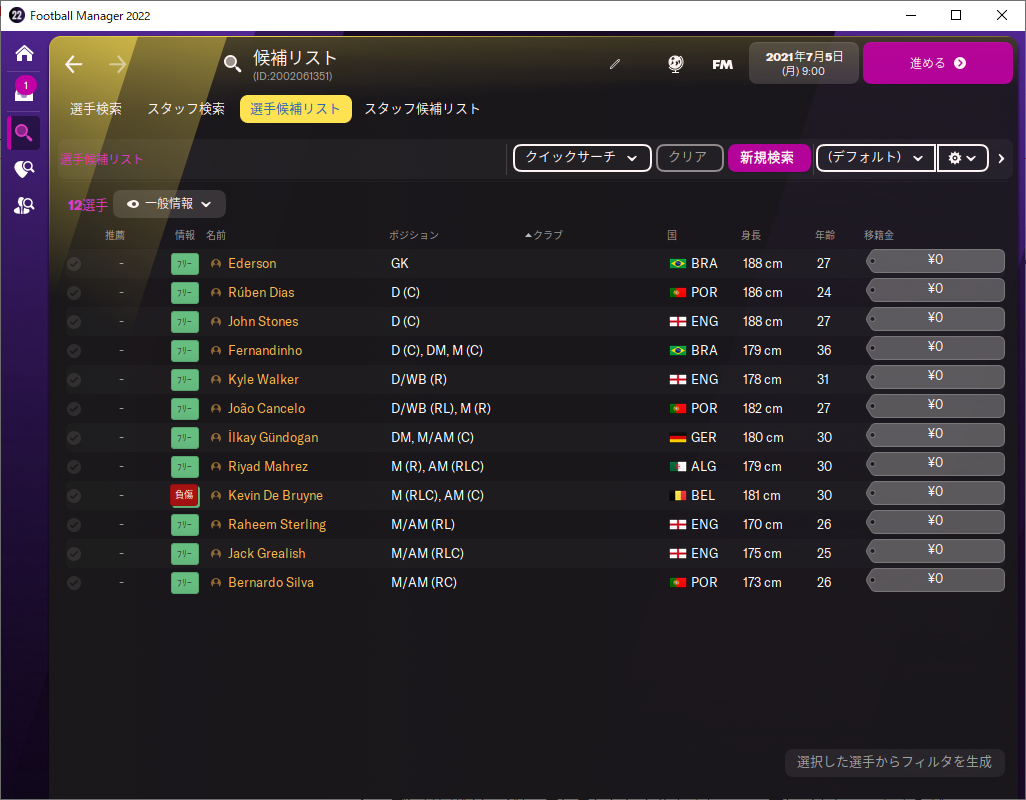Click the フリー status badge for Ederson
Image resolution: width=1026 pixels, height=800 pixels.
[x=185, y=264]
